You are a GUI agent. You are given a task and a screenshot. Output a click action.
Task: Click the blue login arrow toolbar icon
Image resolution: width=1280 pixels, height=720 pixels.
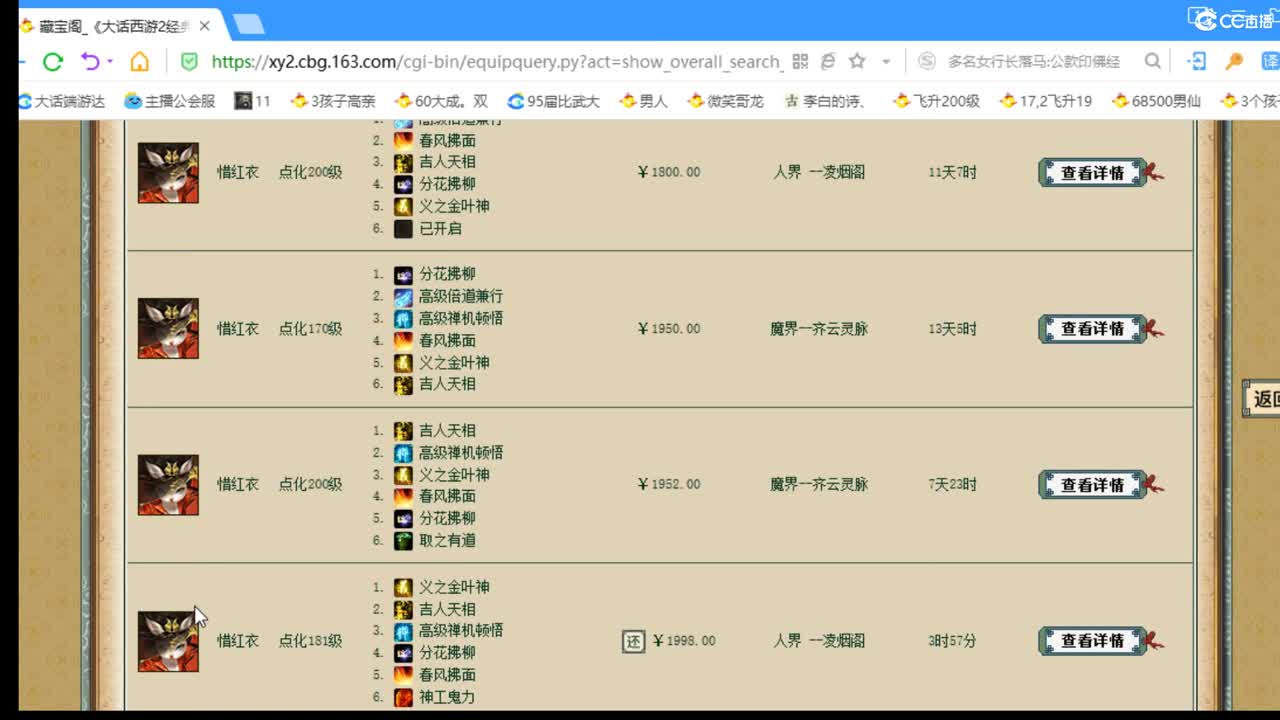(1196, 62)
